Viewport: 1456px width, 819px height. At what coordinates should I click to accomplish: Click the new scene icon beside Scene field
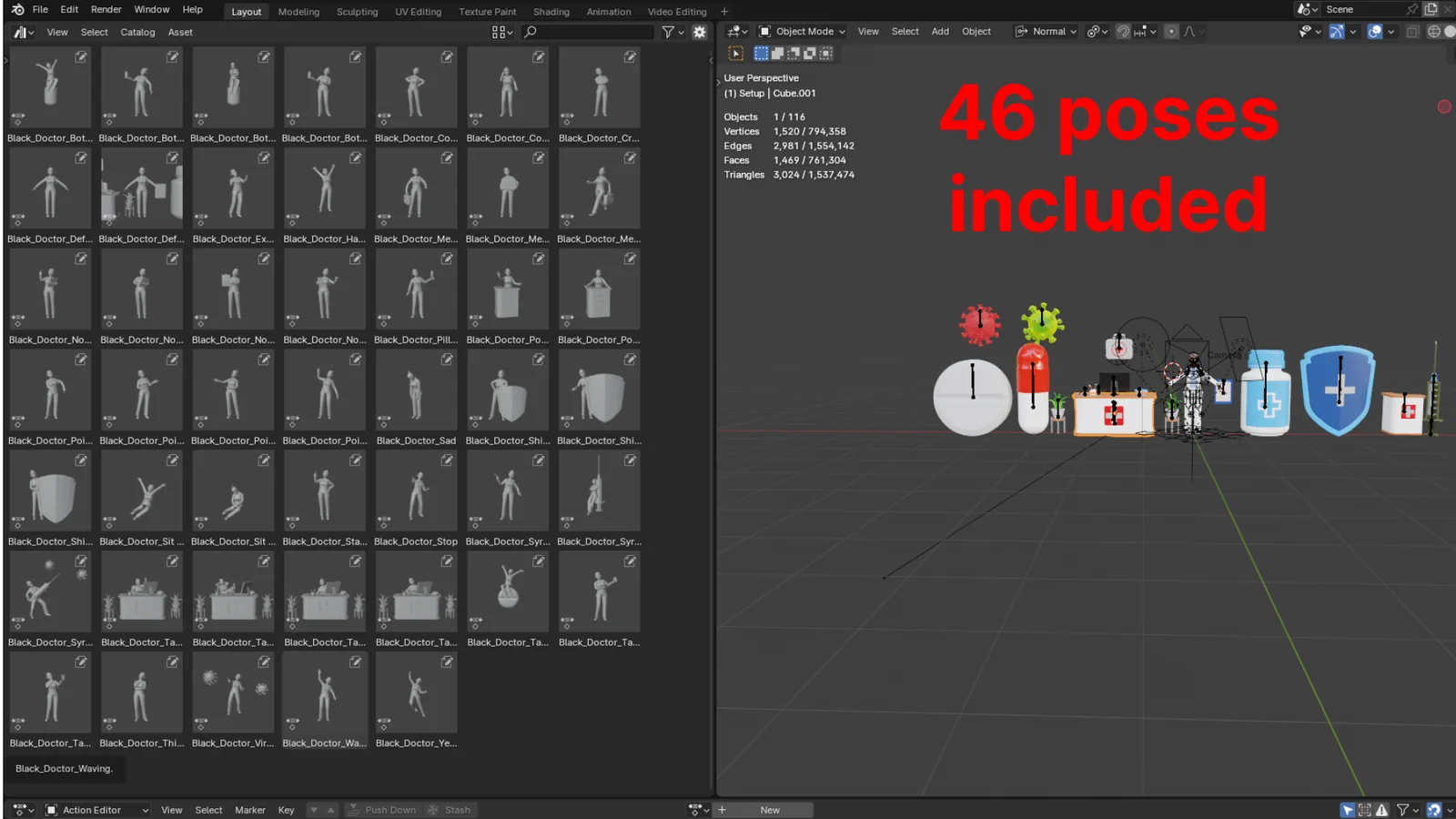coord(1431,9)
